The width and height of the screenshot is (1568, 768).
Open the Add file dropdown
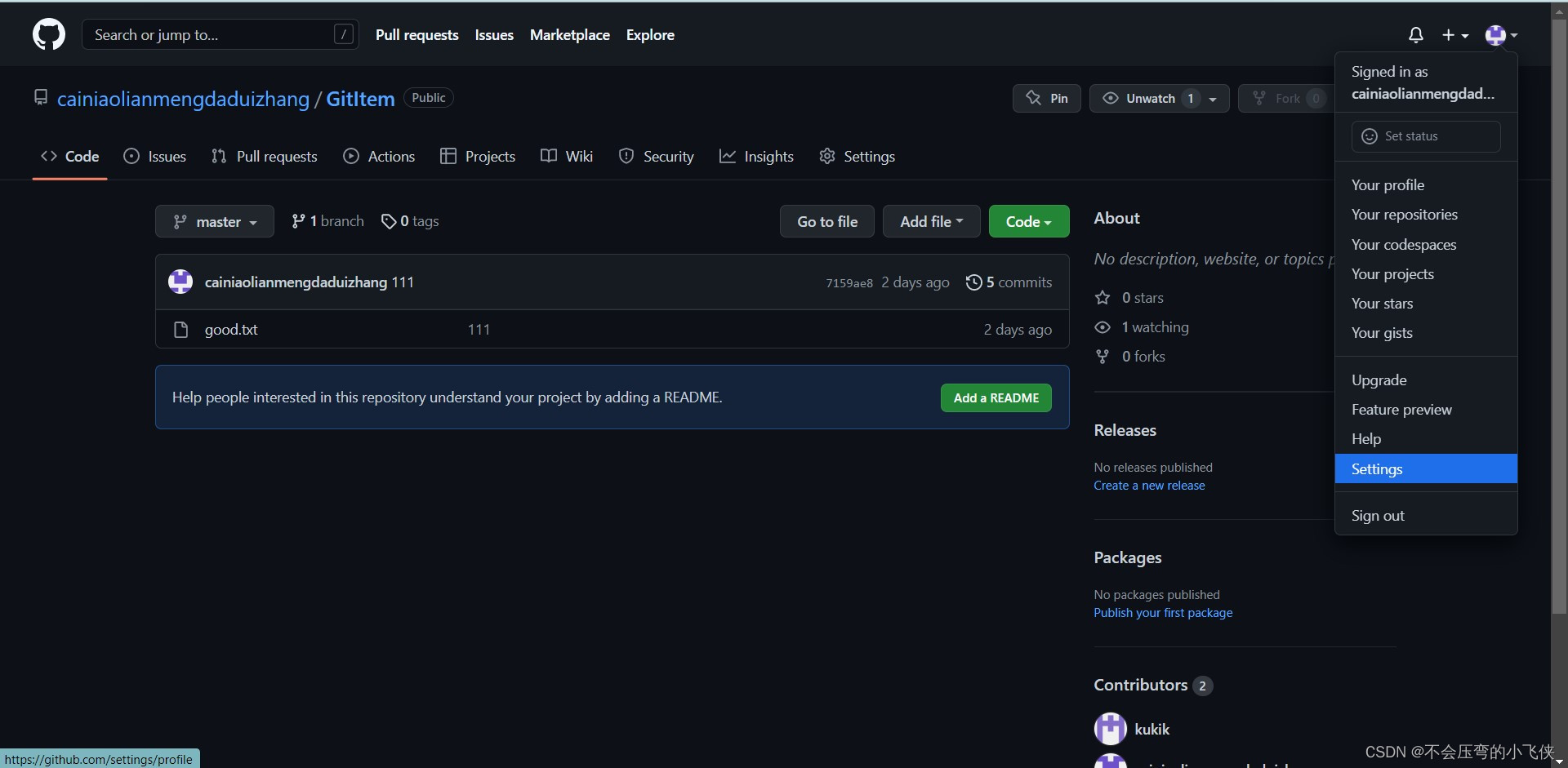click(x=931, y=221)
